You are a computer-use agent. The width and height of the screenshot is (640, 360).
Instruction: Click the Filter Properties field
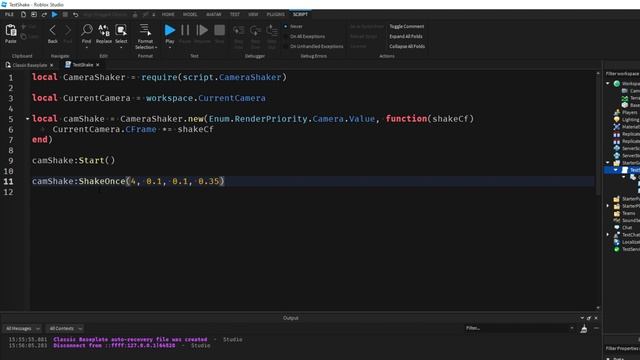pos(622,349)
